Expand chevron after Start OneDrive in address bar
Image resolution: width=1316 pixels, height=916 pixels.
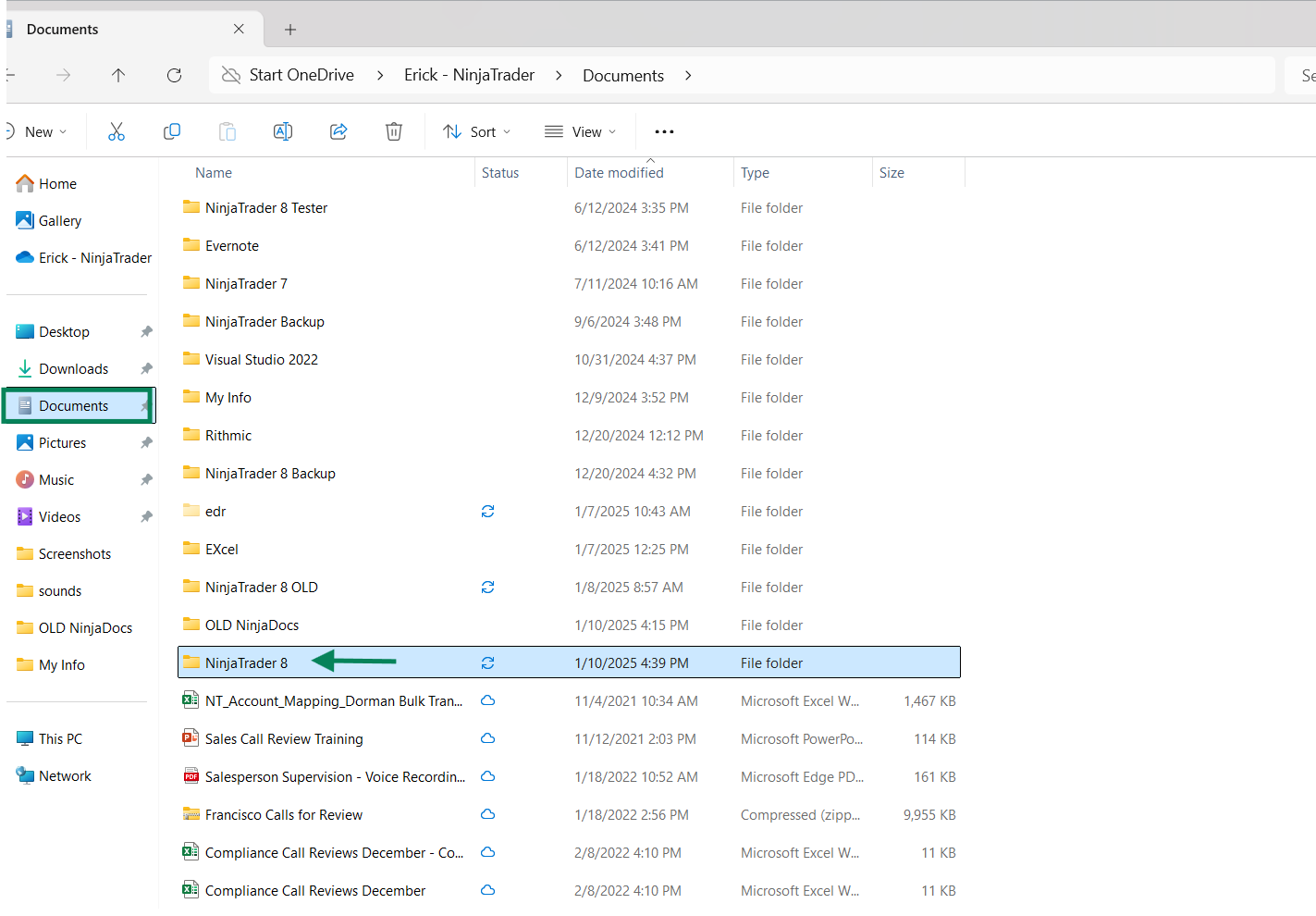pyautogui.click(x=380, y=75)
